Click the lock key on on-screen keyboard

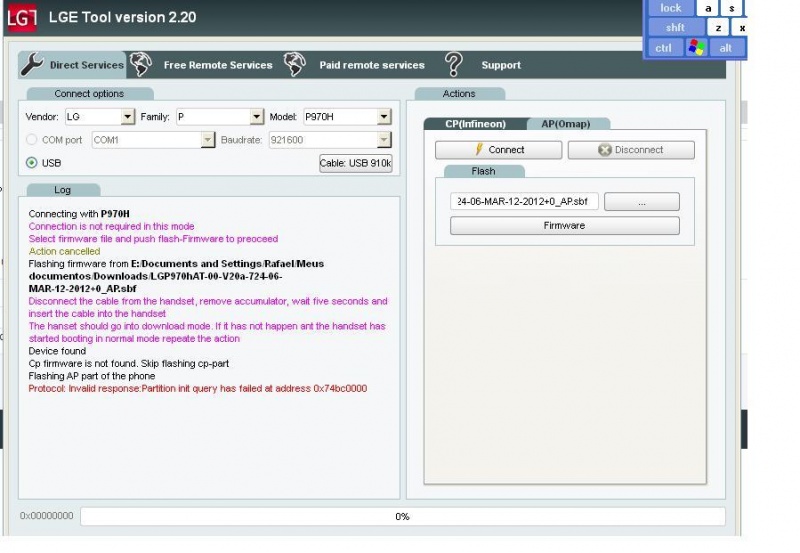pyautogui.click(x=670, y=8)
